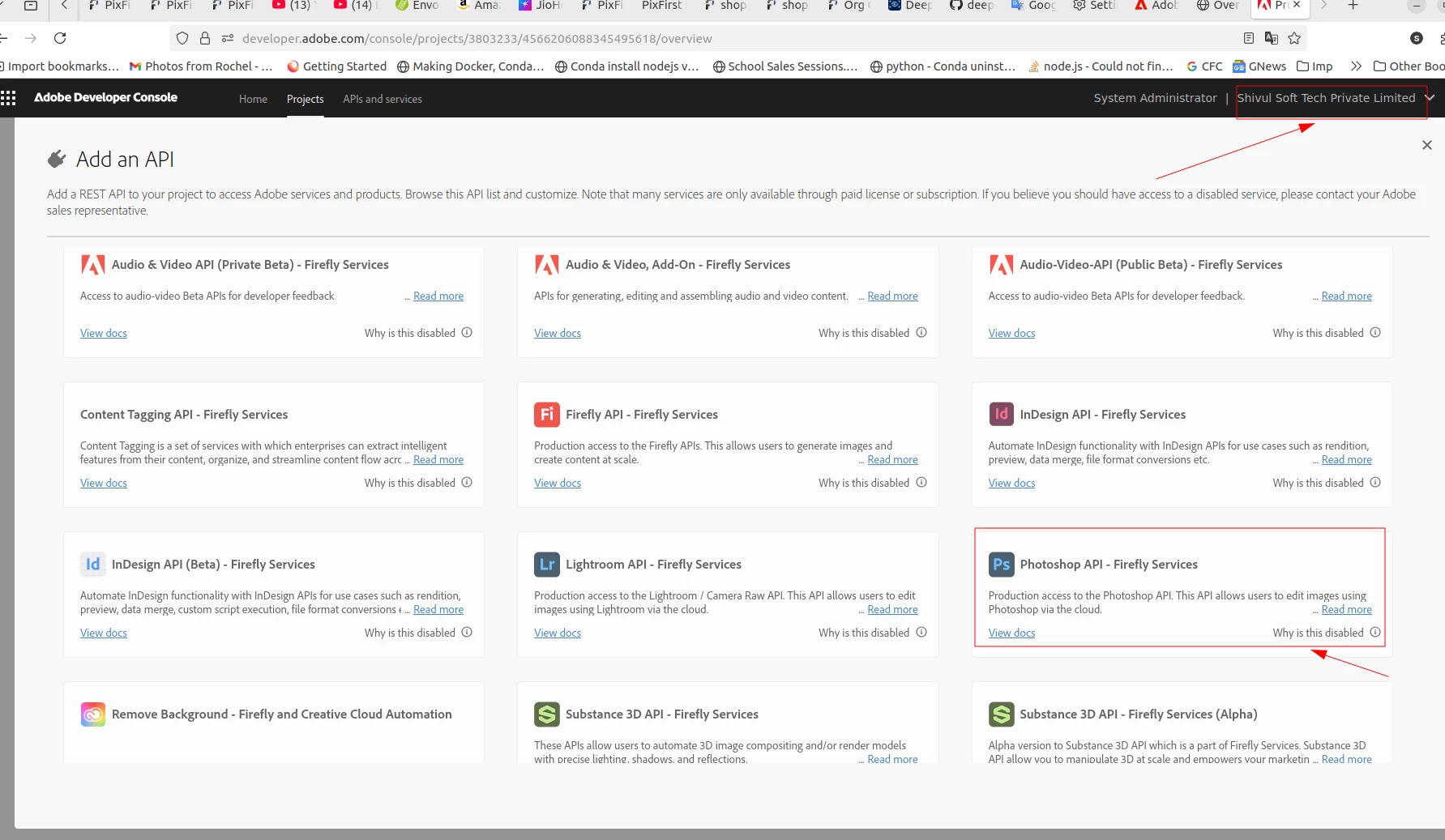Click info icon on Lightroom API card
This screenshot has width=1445, height=840.
(x=921, y=632)
